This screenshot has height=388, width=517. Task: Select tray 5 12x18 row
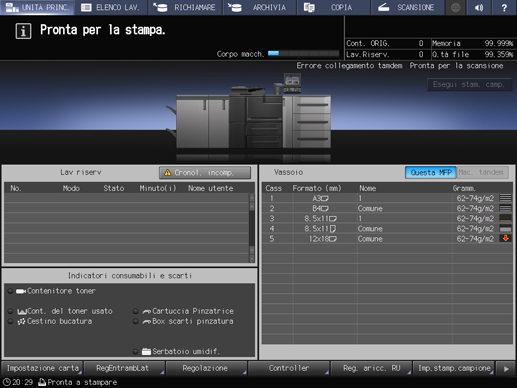387,239
